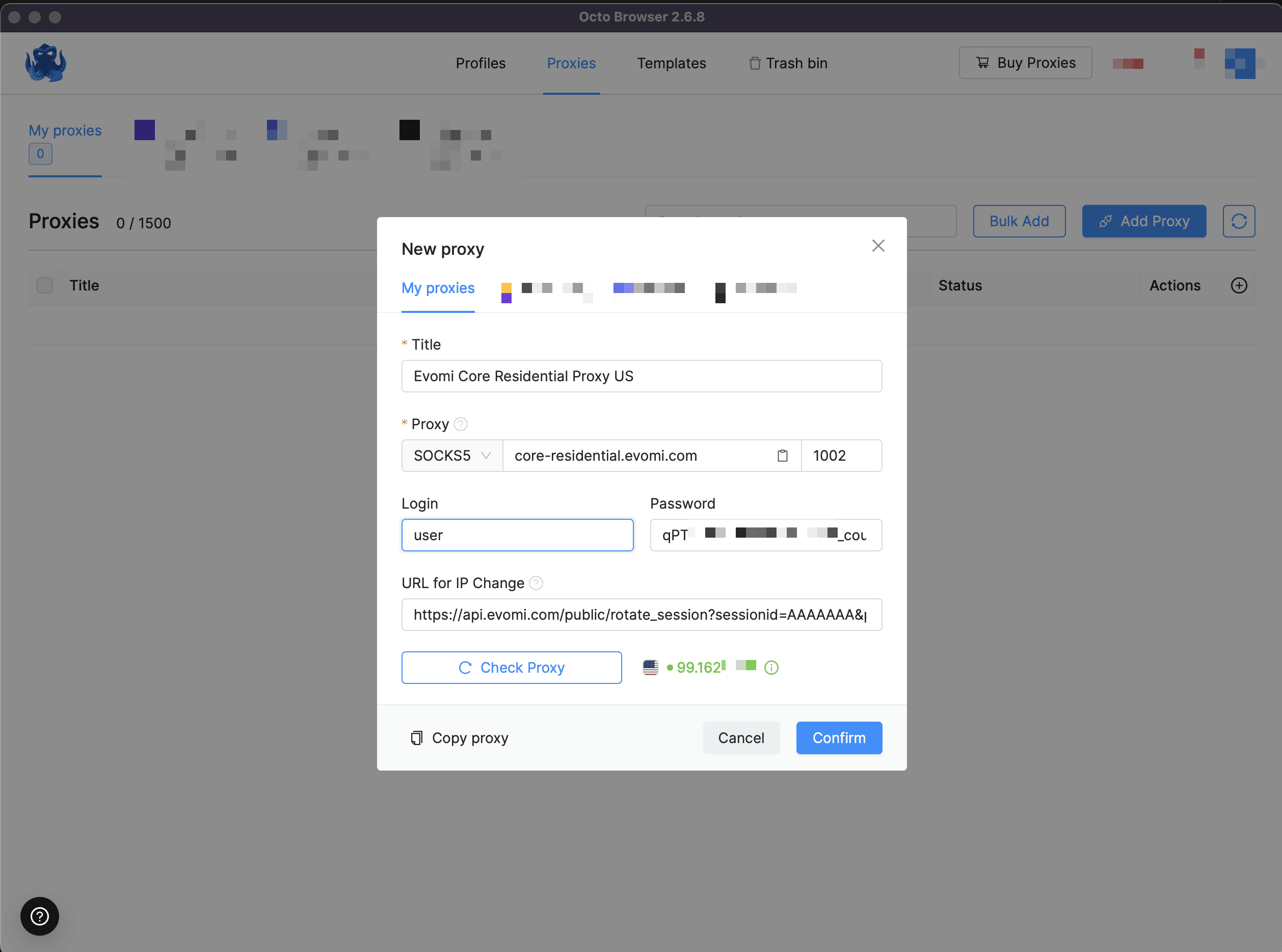Click the Bulk Add button
The height and width of the screenshot is (952, 1282).
[x=1019, y=221]
